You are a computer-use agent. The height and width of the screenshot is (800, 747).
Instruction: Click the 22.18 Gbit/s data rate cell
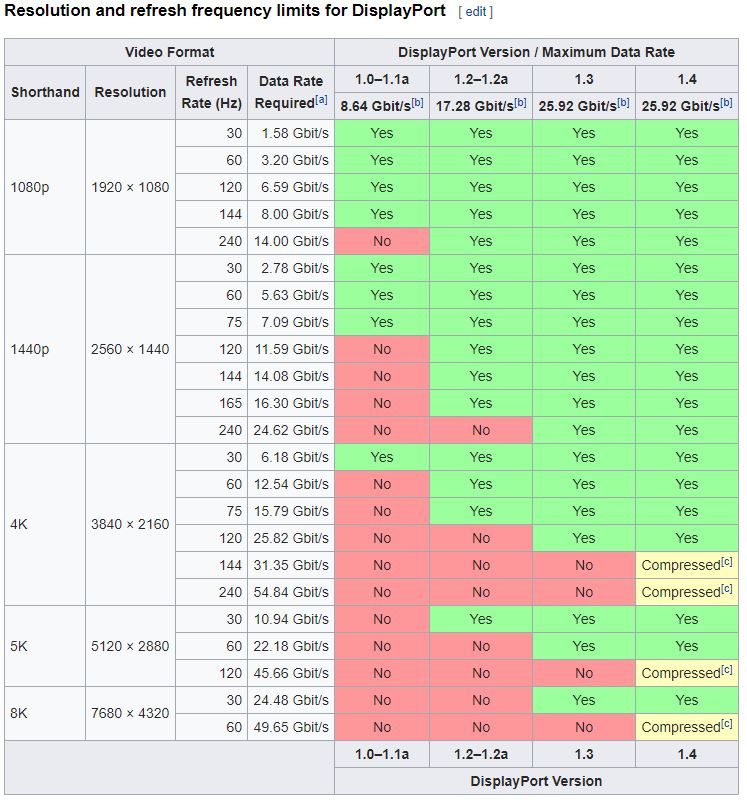pyautogui.click(x=291, y=646)
